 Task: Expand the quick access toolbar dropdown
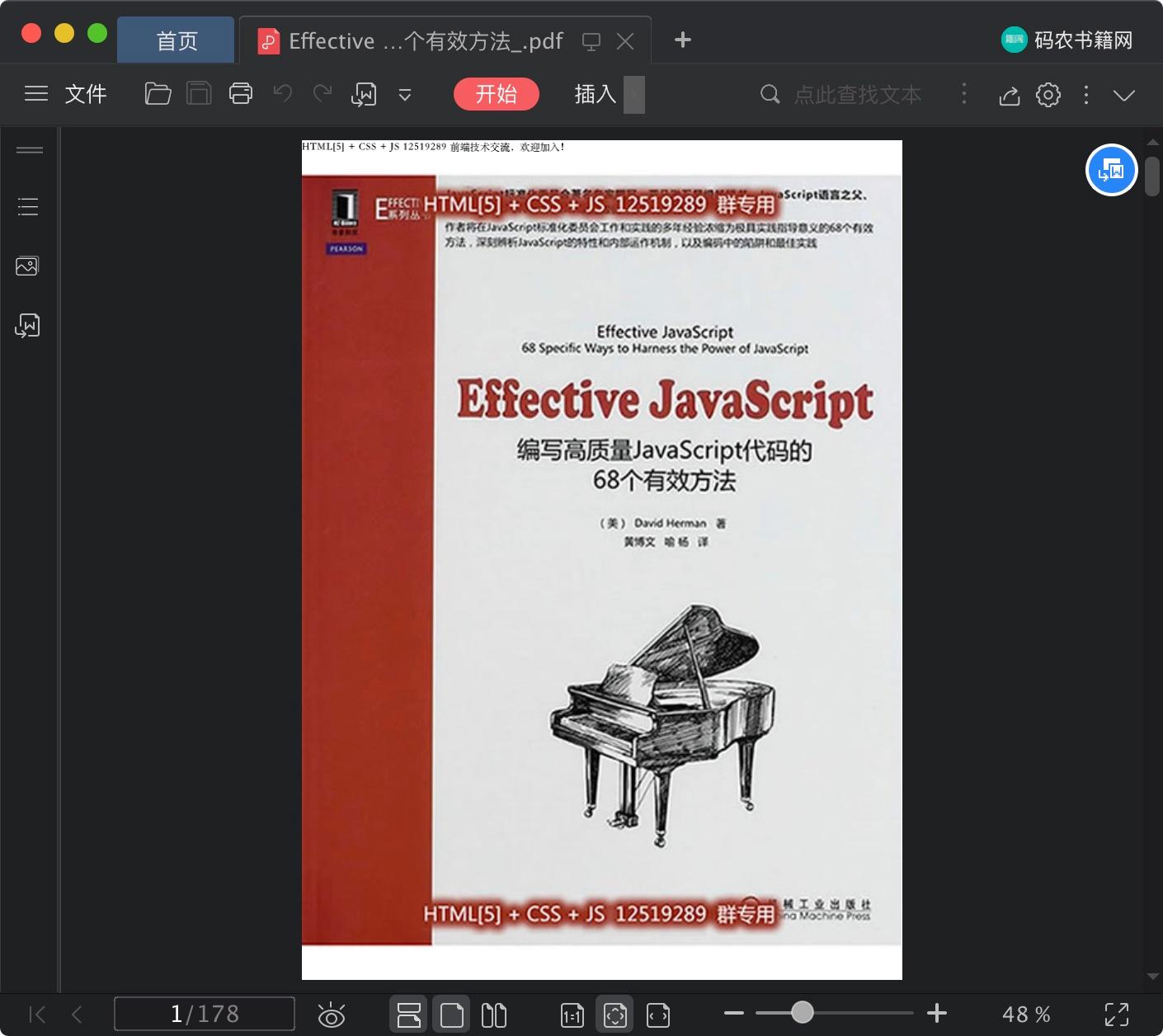click(405, 95)
